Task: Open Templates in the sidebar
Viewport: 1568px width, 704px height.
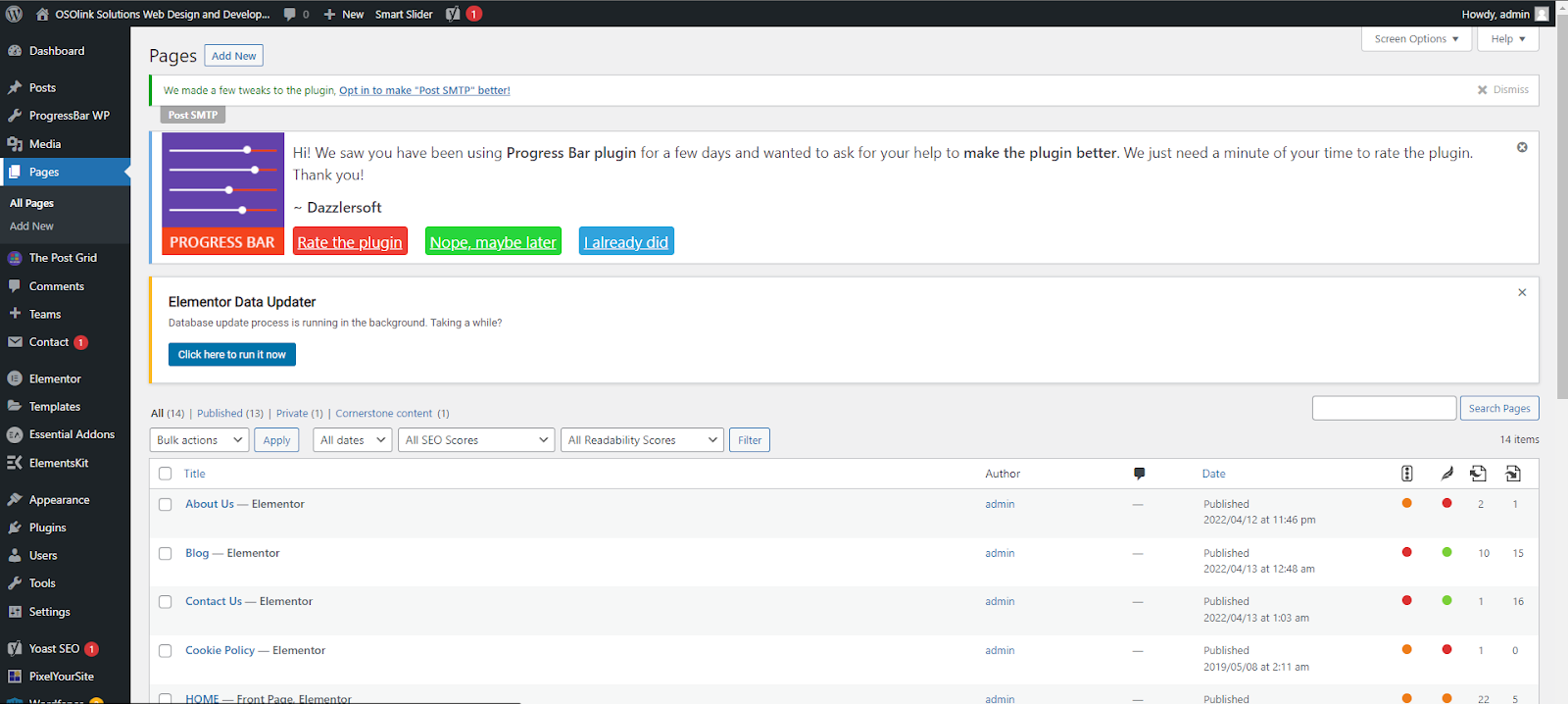Action: 55,407
